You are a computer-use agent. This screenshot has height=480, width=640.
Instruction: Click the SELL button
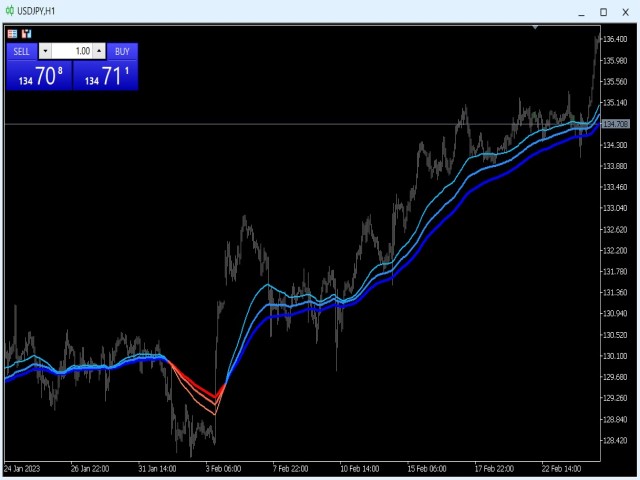click(21, 51)
